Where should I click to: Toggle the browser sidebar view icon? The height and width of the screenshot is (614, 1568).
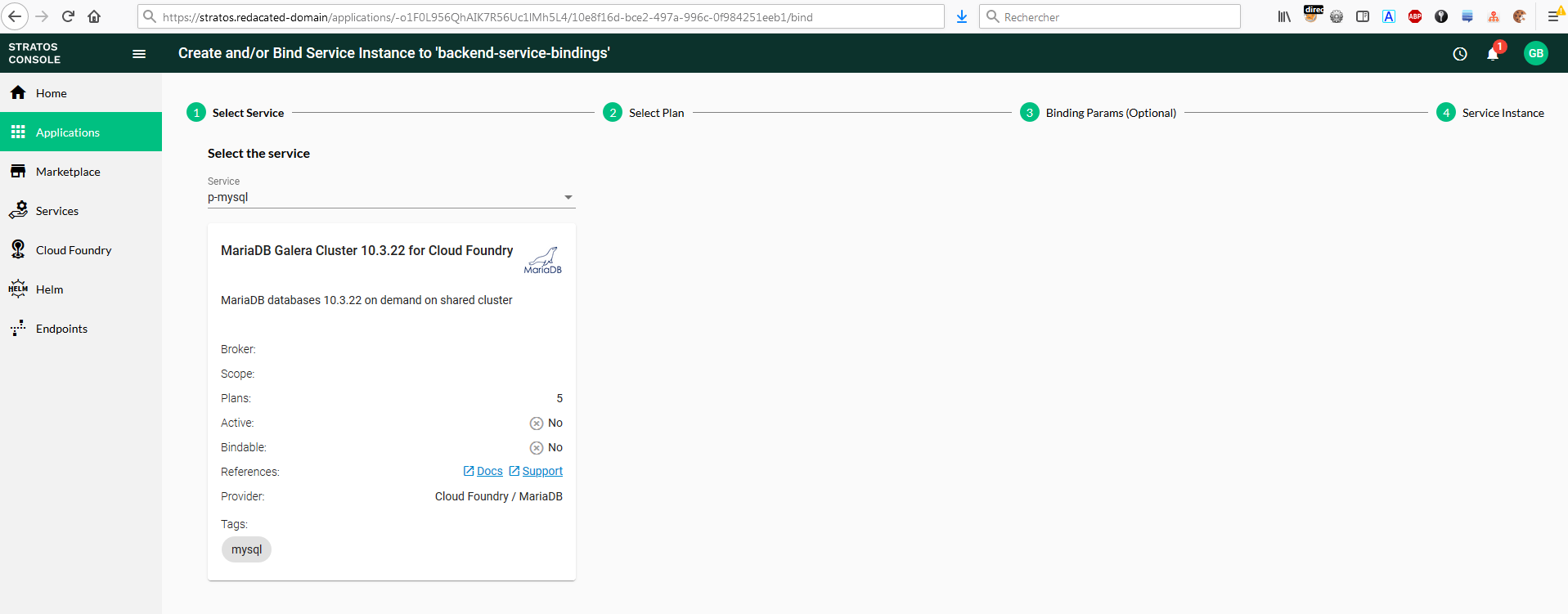[x=1363, y=16]
